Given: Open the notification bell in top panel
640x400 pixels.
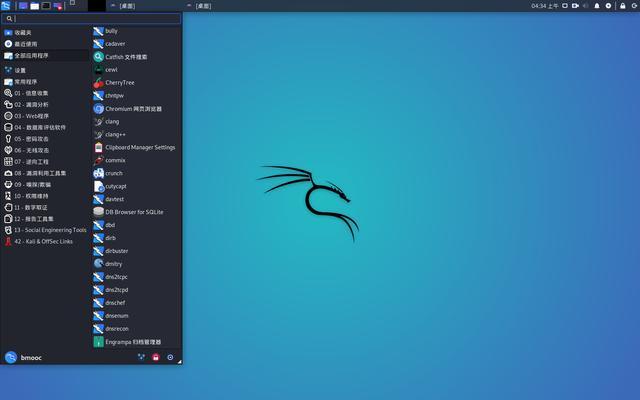Looking at the screenshot, I should coord(598,6).
